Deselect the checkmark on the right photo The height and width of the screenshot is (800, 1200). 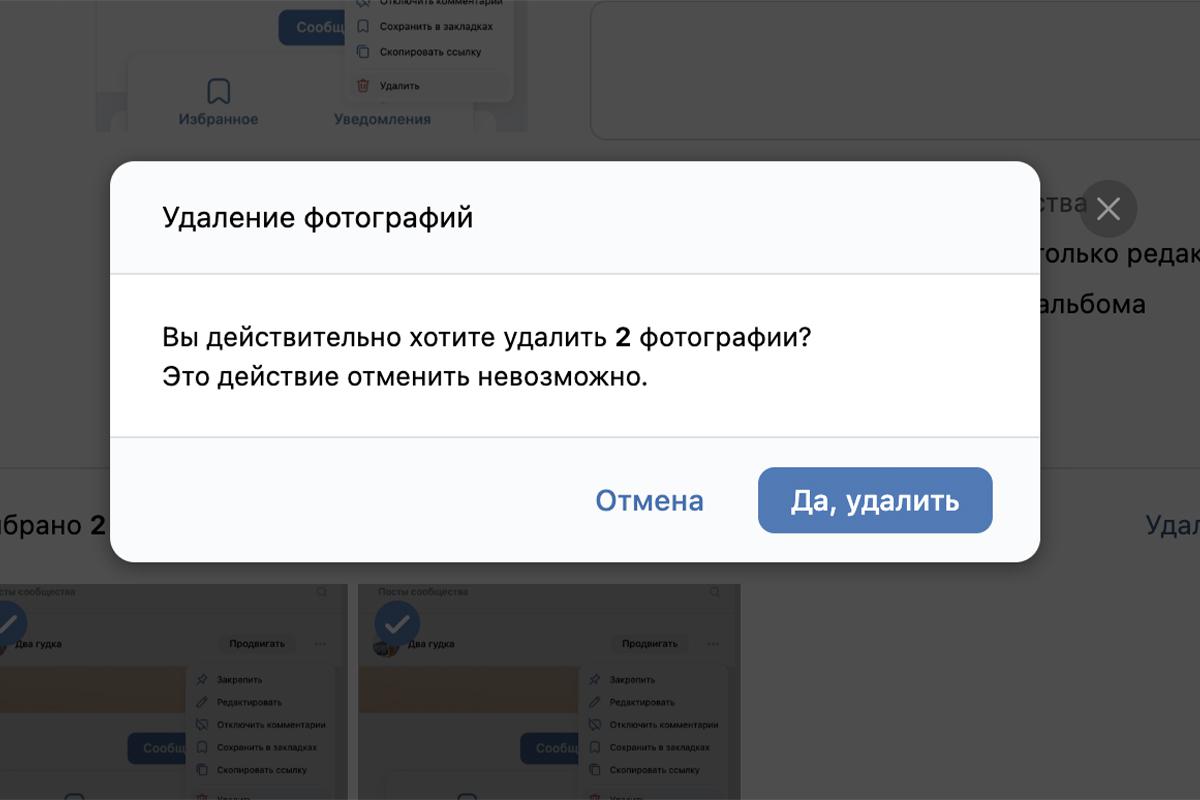point(397,622)
